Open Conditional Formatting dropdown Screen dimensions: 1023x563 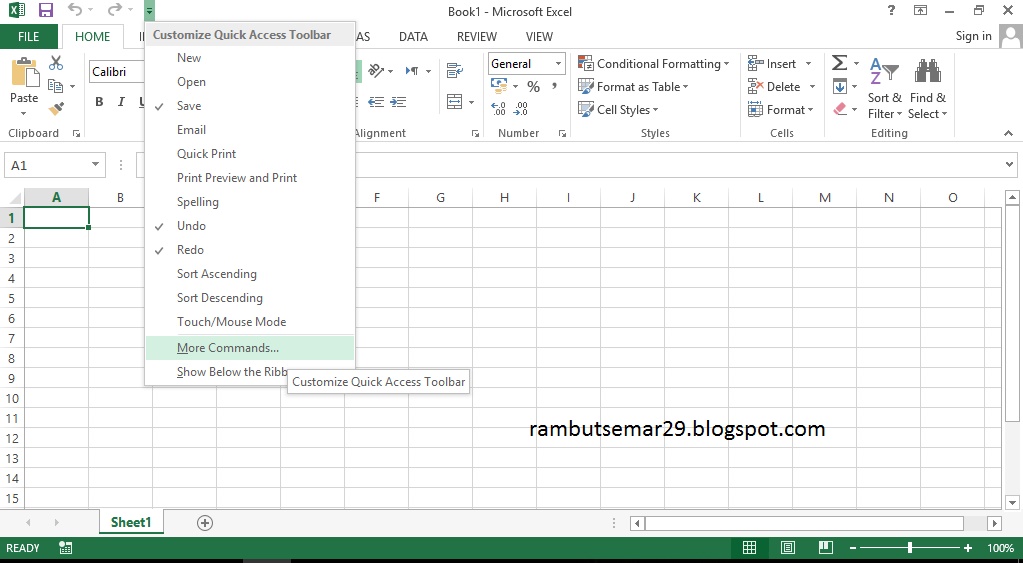tap(654, 63)
